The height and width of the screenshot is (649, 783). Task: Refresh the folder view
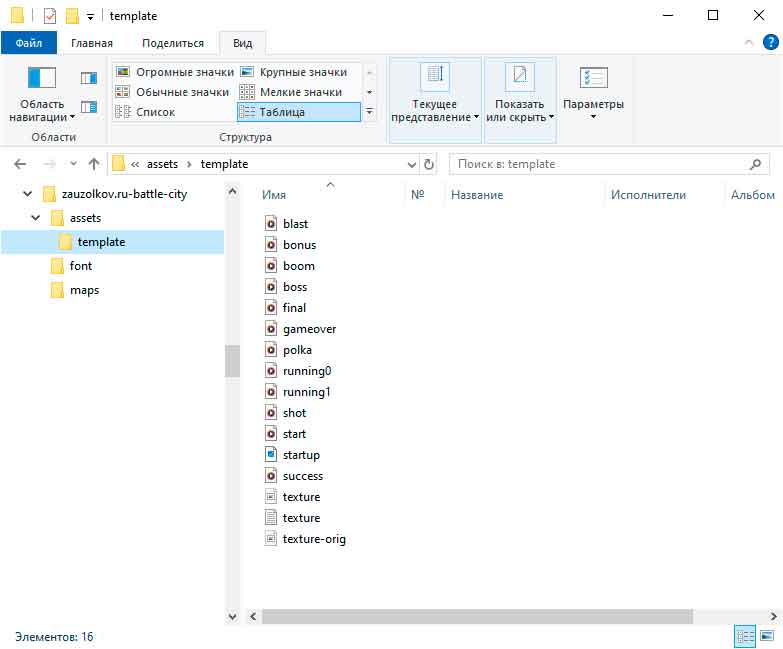pos(428,164)
